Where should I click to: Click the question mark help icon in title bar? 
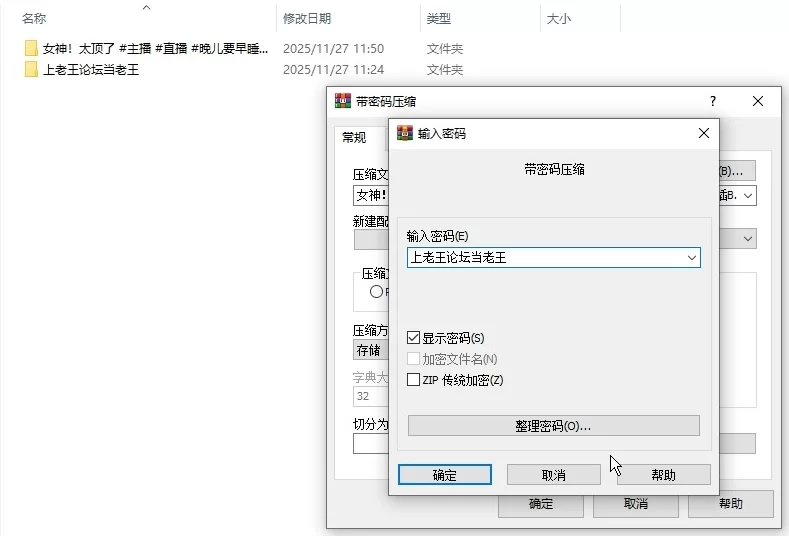click(x=713, y=101)
